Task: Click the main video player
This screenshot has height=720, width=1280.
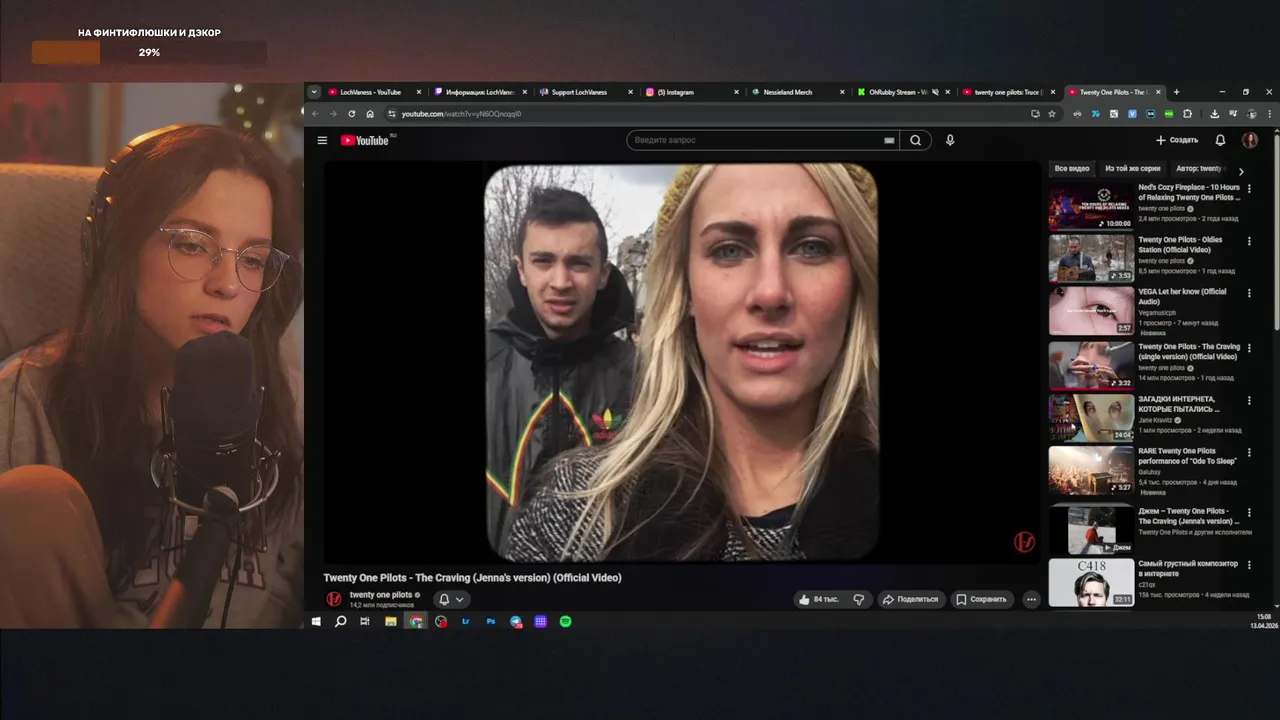Action: tap(682, 362)
